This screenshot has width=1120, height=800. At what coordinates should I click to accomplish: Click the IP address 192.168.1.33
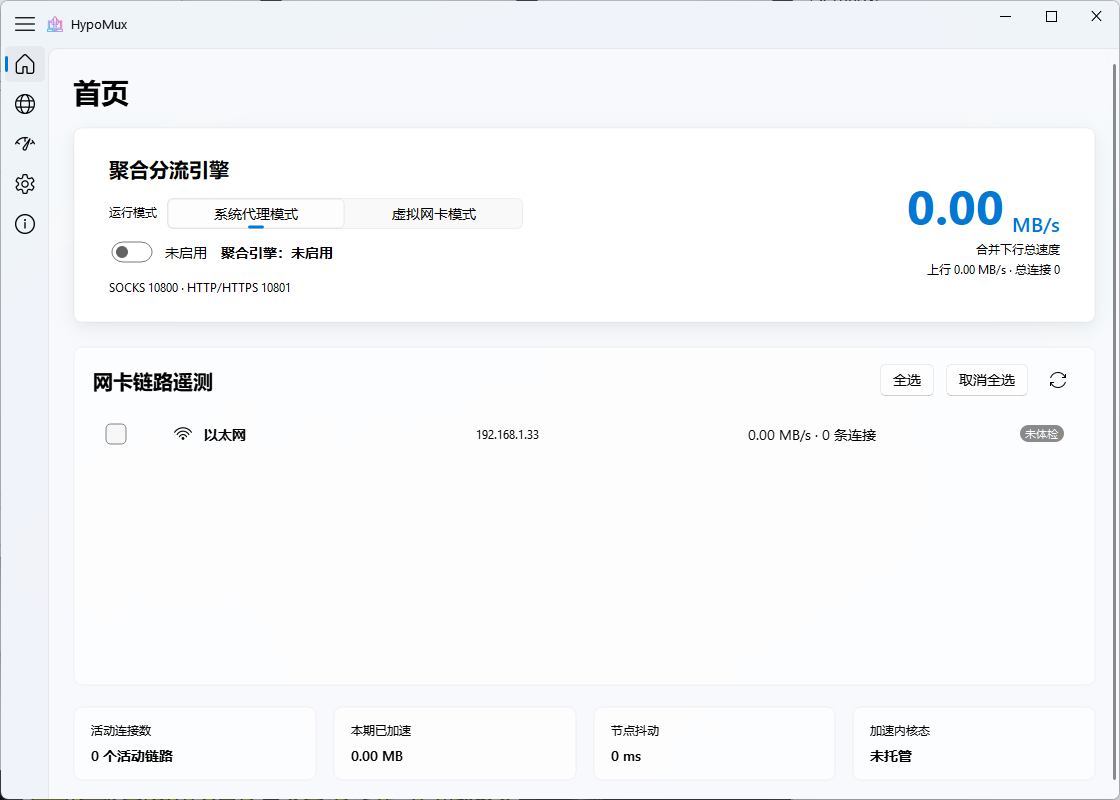click(508, 434)
